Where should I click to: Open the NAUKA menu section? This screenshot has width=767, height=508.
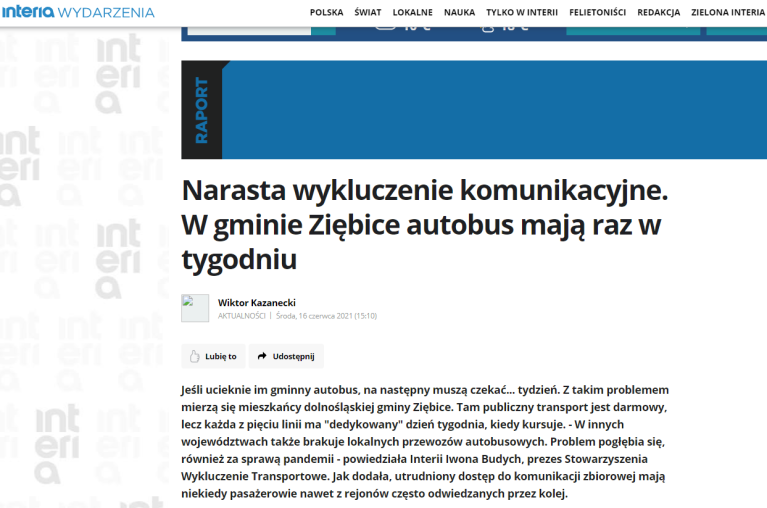tap(459, 13)
